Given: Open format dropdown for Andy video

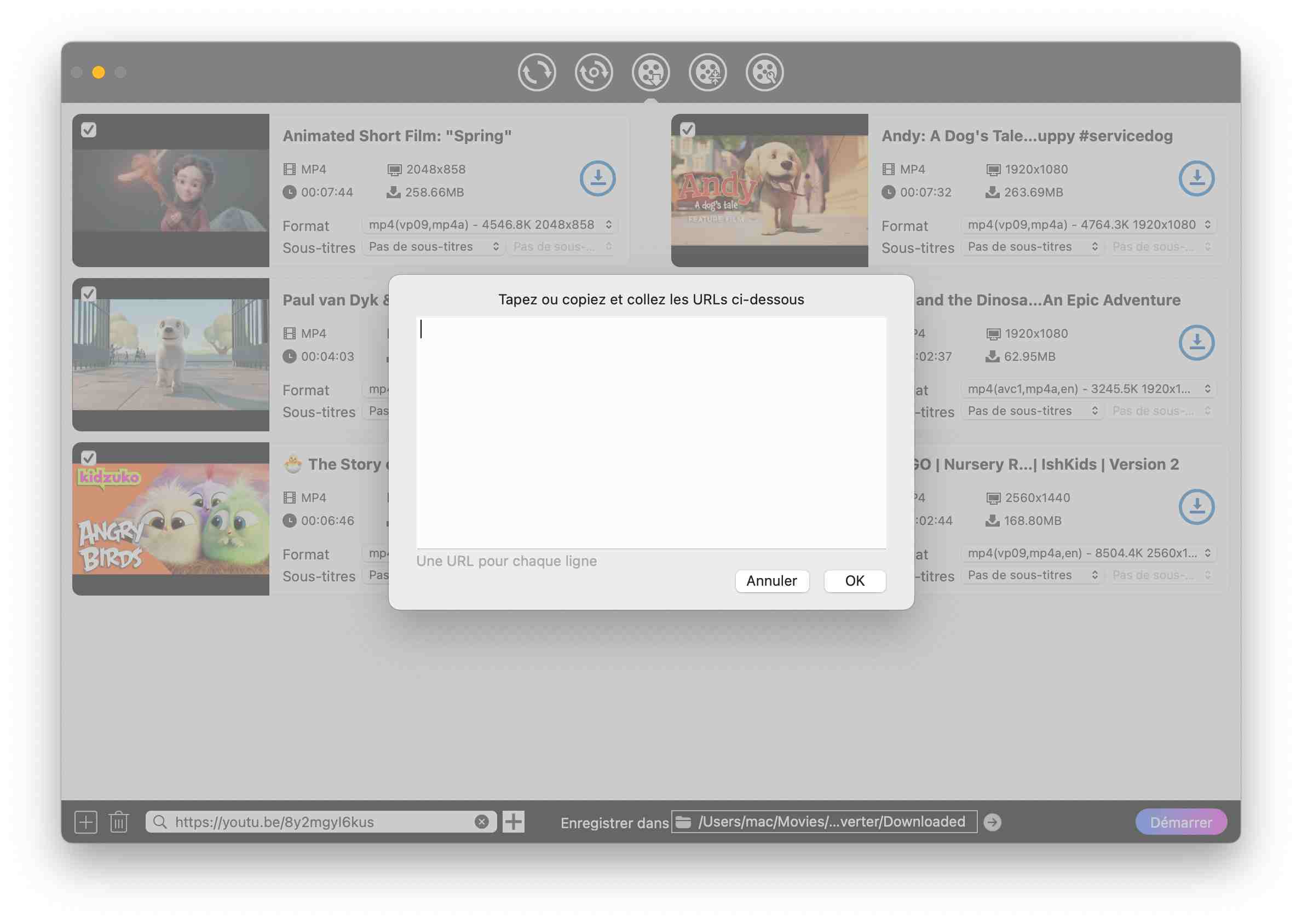Looking at the screenshot, I should (x=1088, y=225).
